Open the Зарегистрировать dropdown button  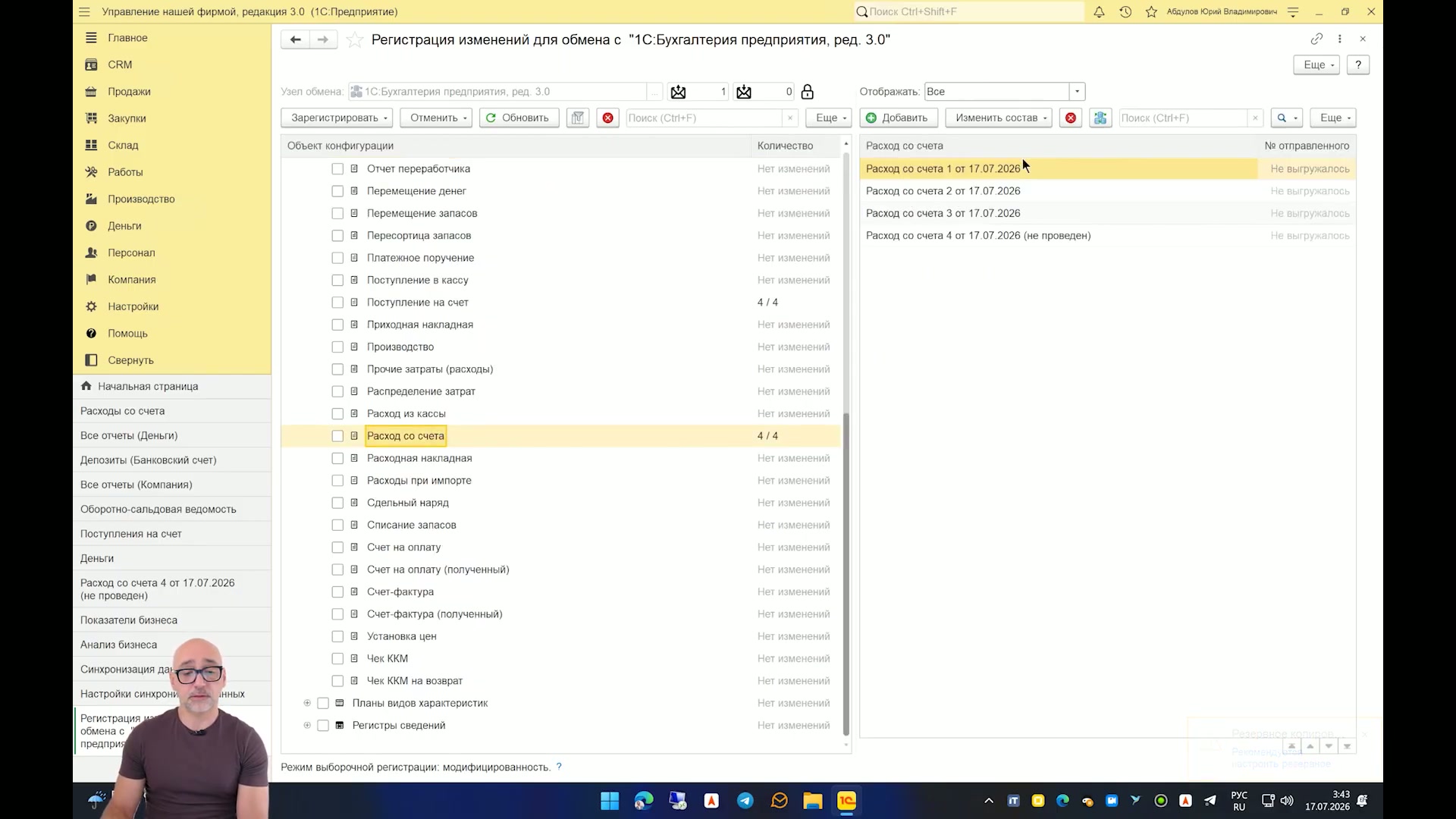(337, 118)
